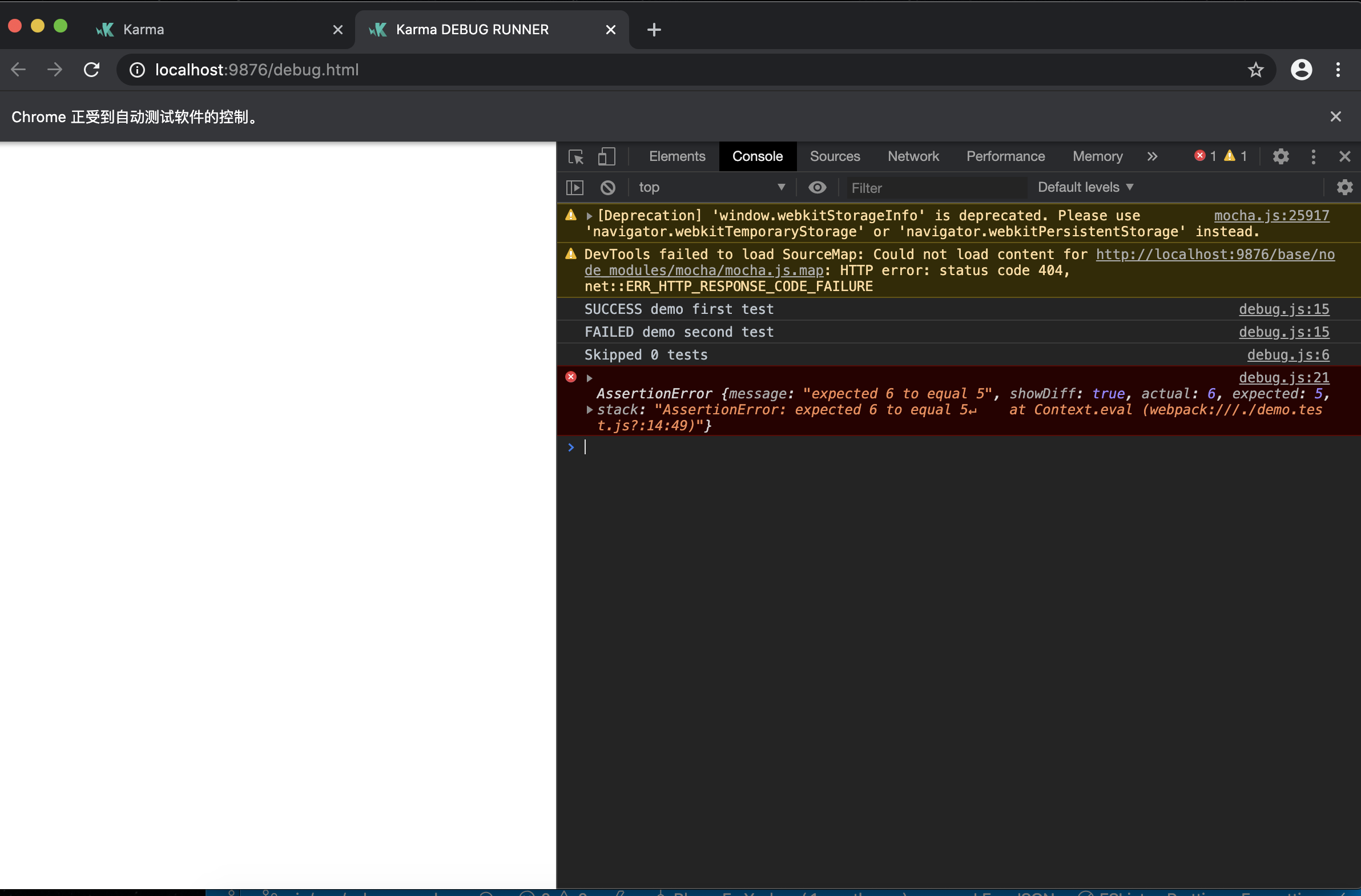This screenshot has height=896, width=1361.
Task: Open the DevTools three-dot customize menu
Action: pyautogui.click(x=1313, y=156)
